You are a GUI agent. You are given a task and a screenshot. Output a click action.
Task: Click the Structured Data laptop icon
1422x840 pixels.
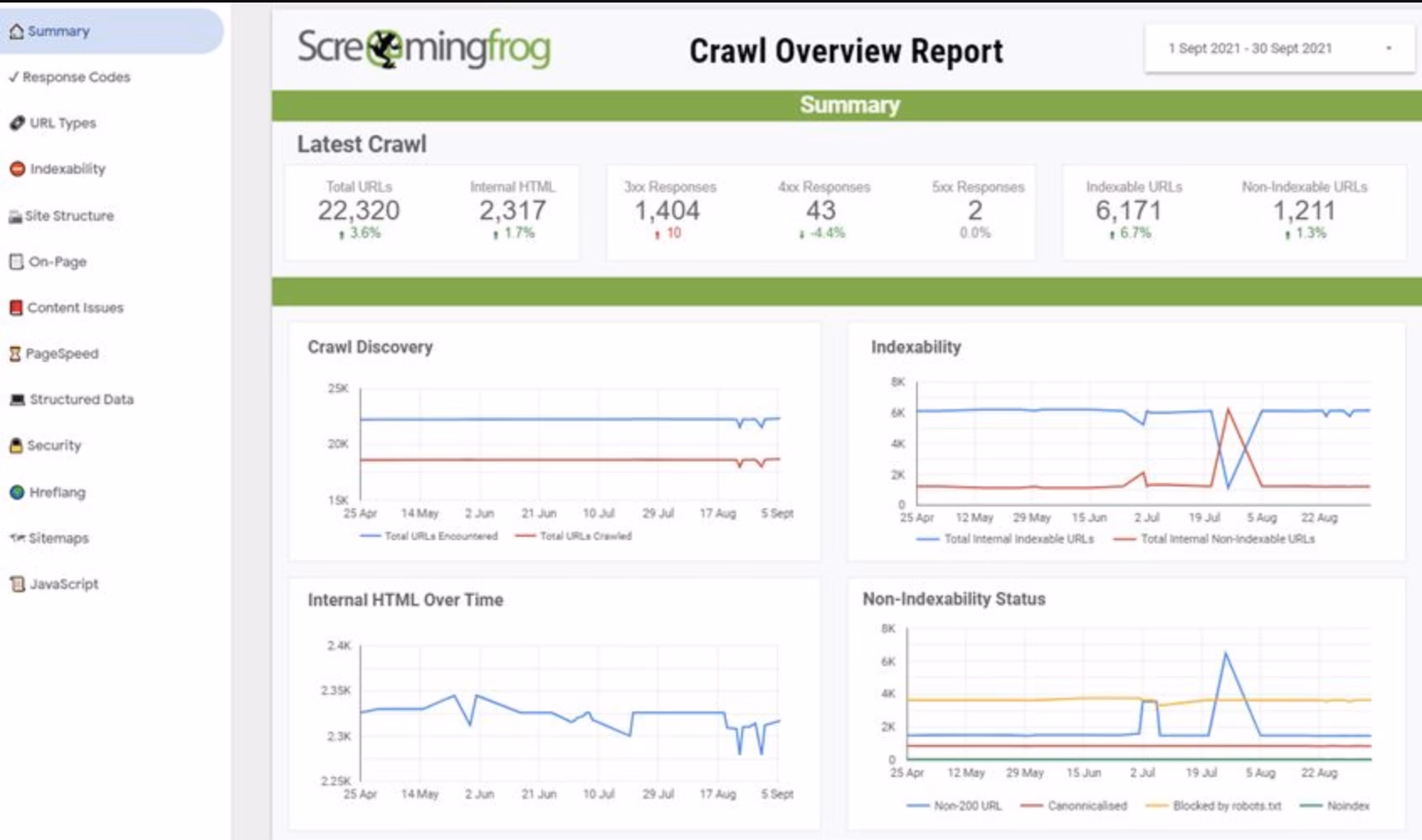pos(17,400)
